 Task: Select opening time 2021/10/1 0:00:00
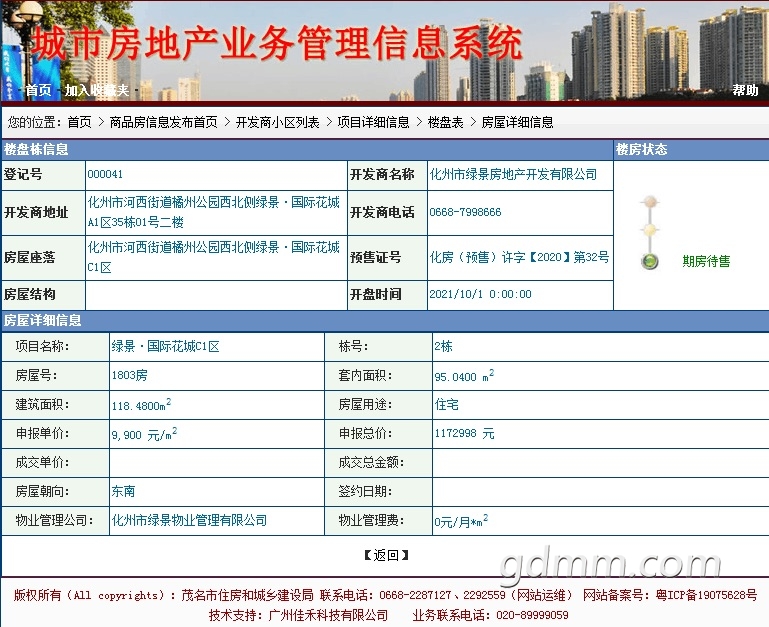click(481, 294)
